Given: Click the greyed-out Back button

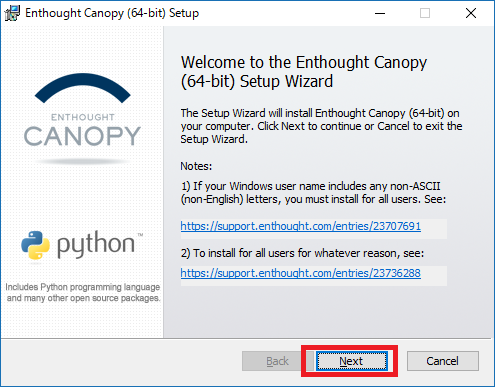Looking at the screenshot, I should [x=277, y=361].
